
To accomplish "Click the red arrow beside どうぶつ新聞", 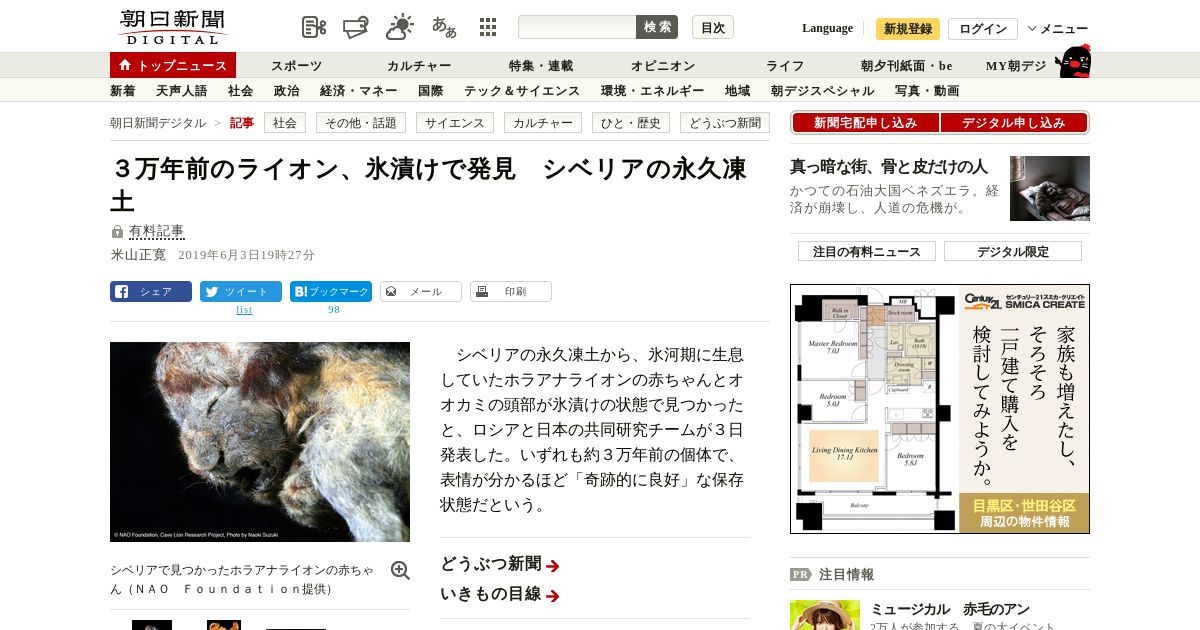I will click(x=553, y=566).
